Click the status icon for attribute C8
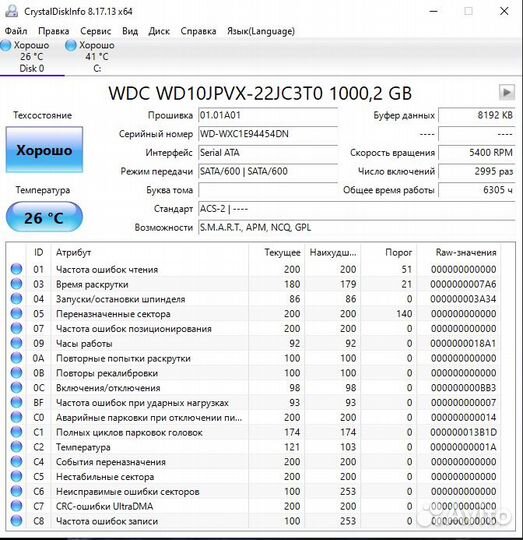523x540 pixels. (16, 521)
